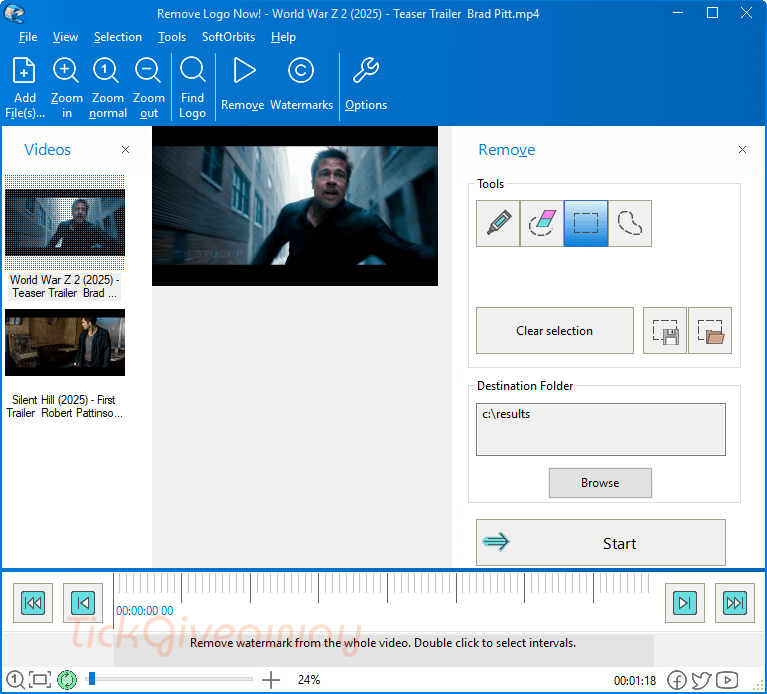Open the YouTube link icon
This screenshot has width=767, height=694.
[727, 680]
